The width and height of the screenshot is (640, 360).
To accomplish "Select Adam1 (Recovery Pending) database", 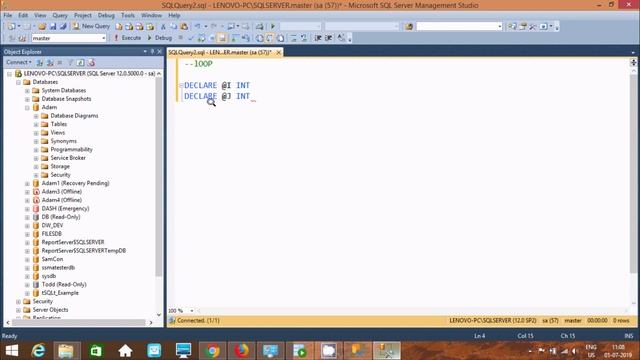I will [x=75, y=183].
